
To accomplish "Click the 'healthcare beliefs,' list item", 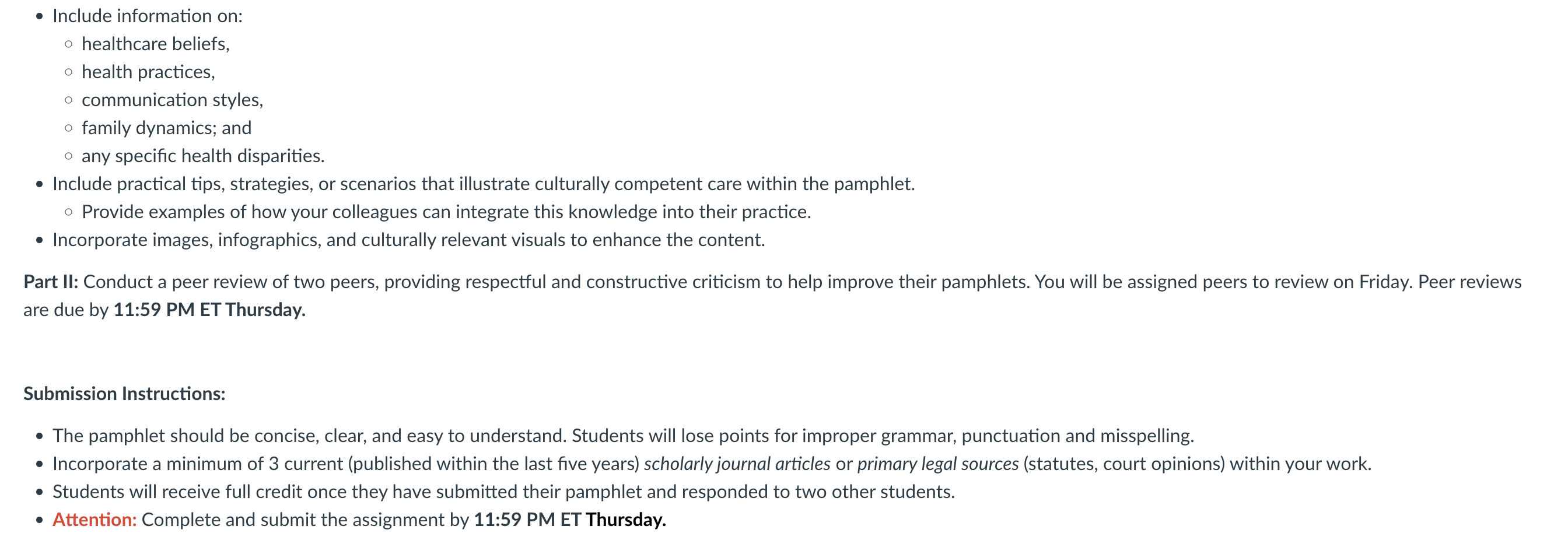I will pyautogui.click(x=156, y=44).
